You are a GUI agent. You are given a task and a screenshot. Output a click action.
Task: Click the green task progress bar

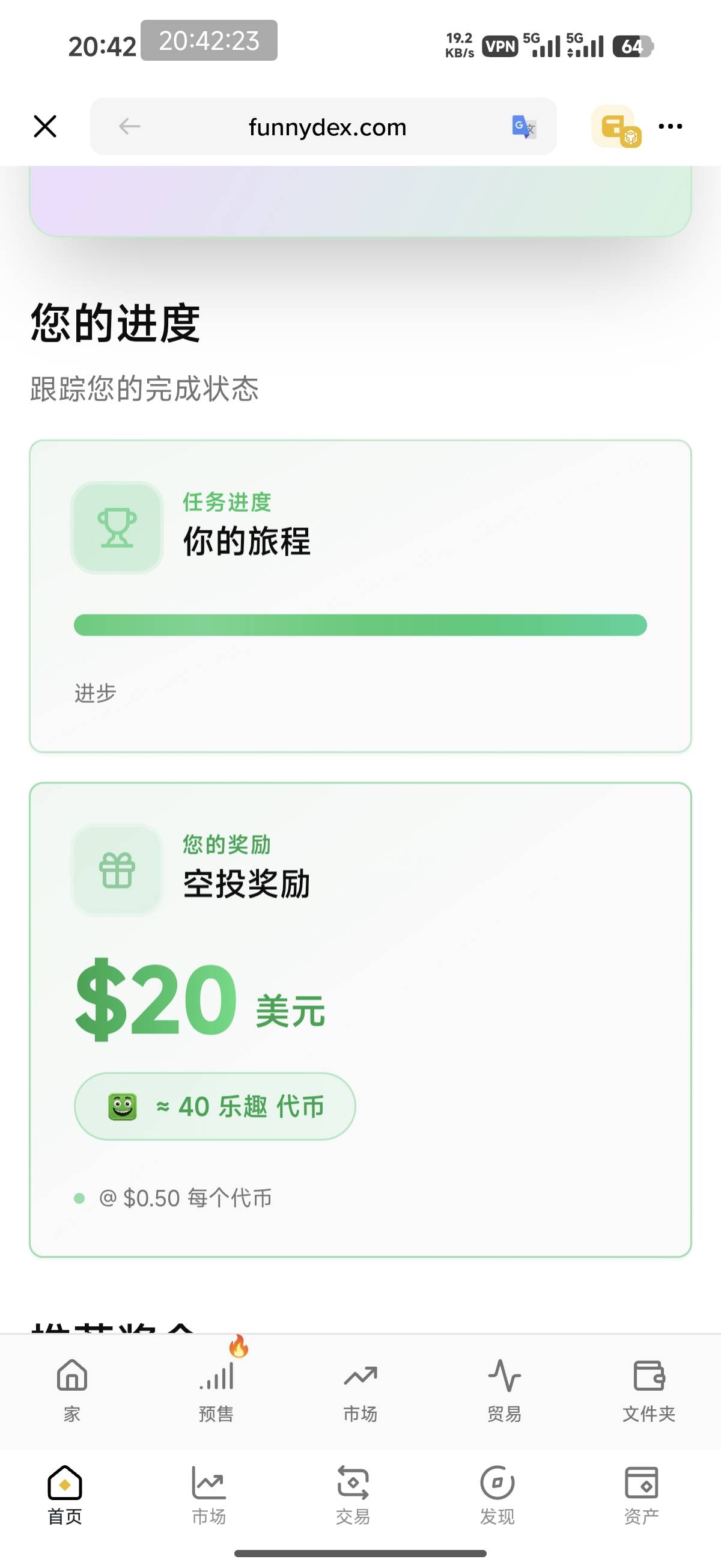point(360,625)
